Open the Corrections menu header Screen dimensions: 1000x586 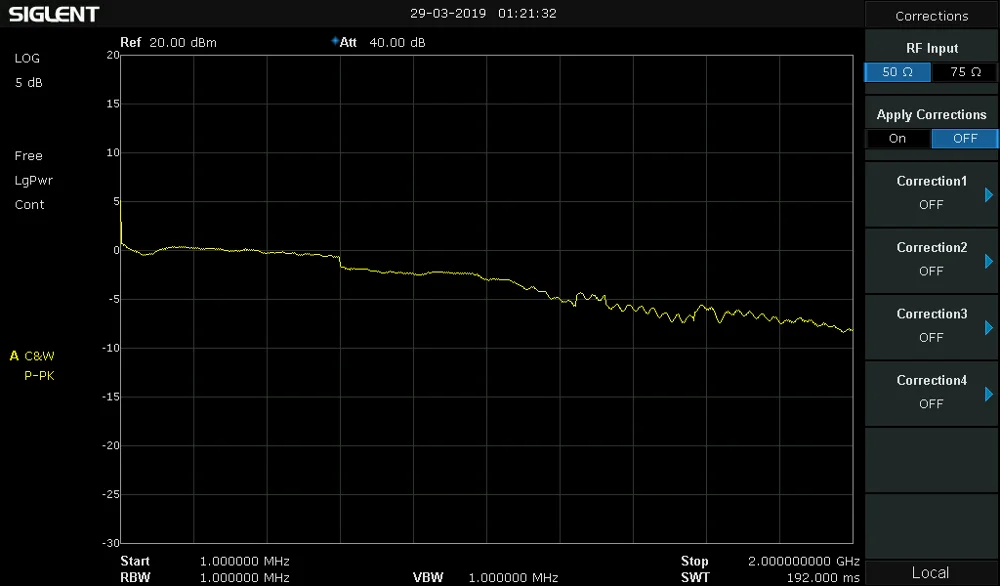tap(932, 16)
